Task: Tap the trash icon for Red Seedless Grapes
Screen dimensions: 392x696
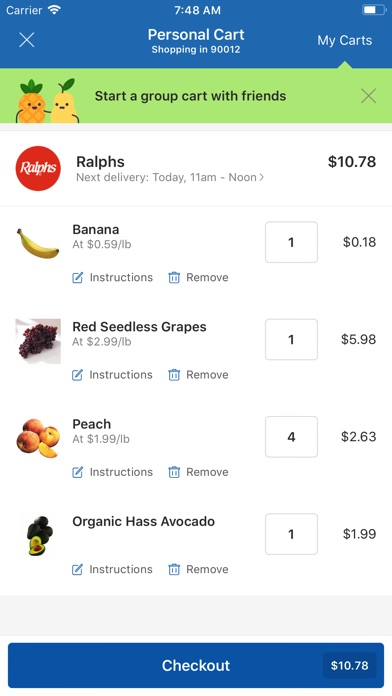Action: tap(174, 375)
